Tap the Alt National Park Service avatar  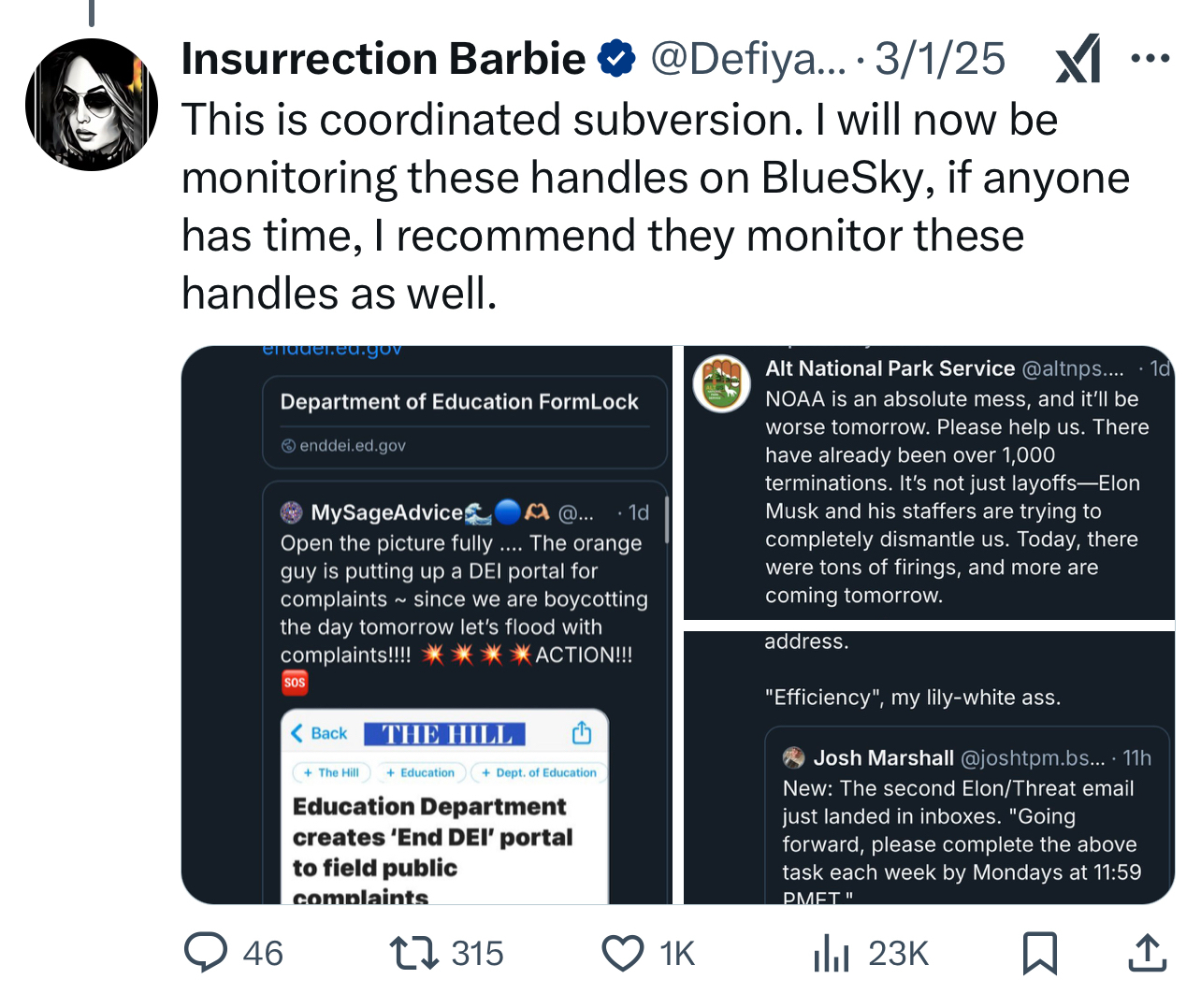click(x=721, y=383)
